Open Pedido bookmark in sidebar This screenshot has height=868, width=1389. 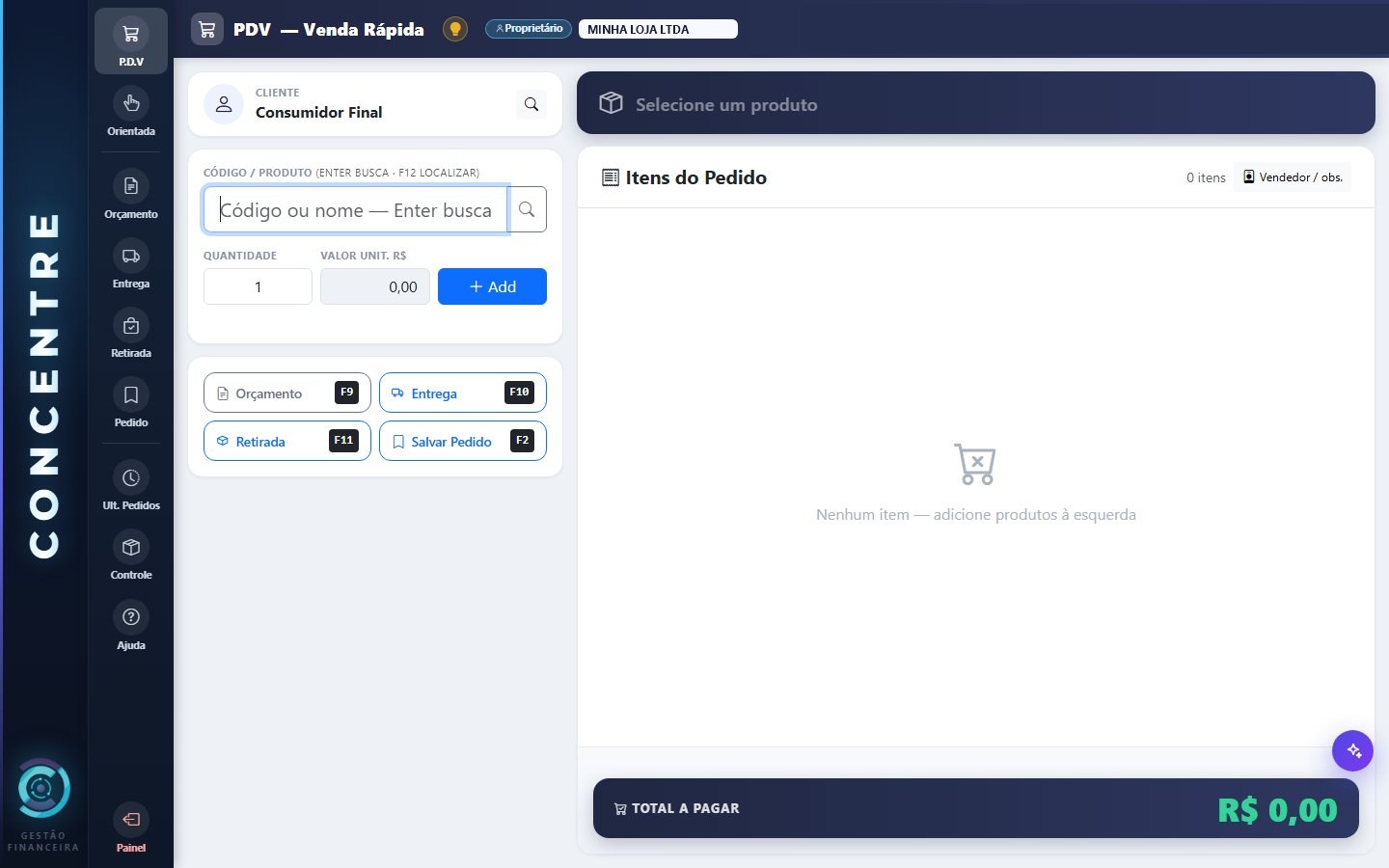coord(131,404)
